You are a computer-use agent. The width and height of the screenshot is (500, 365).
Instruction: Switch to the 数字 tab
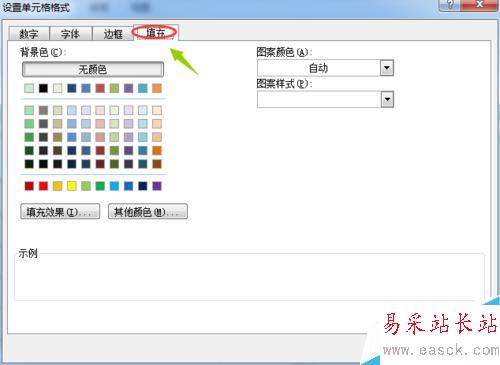[29, 34]
